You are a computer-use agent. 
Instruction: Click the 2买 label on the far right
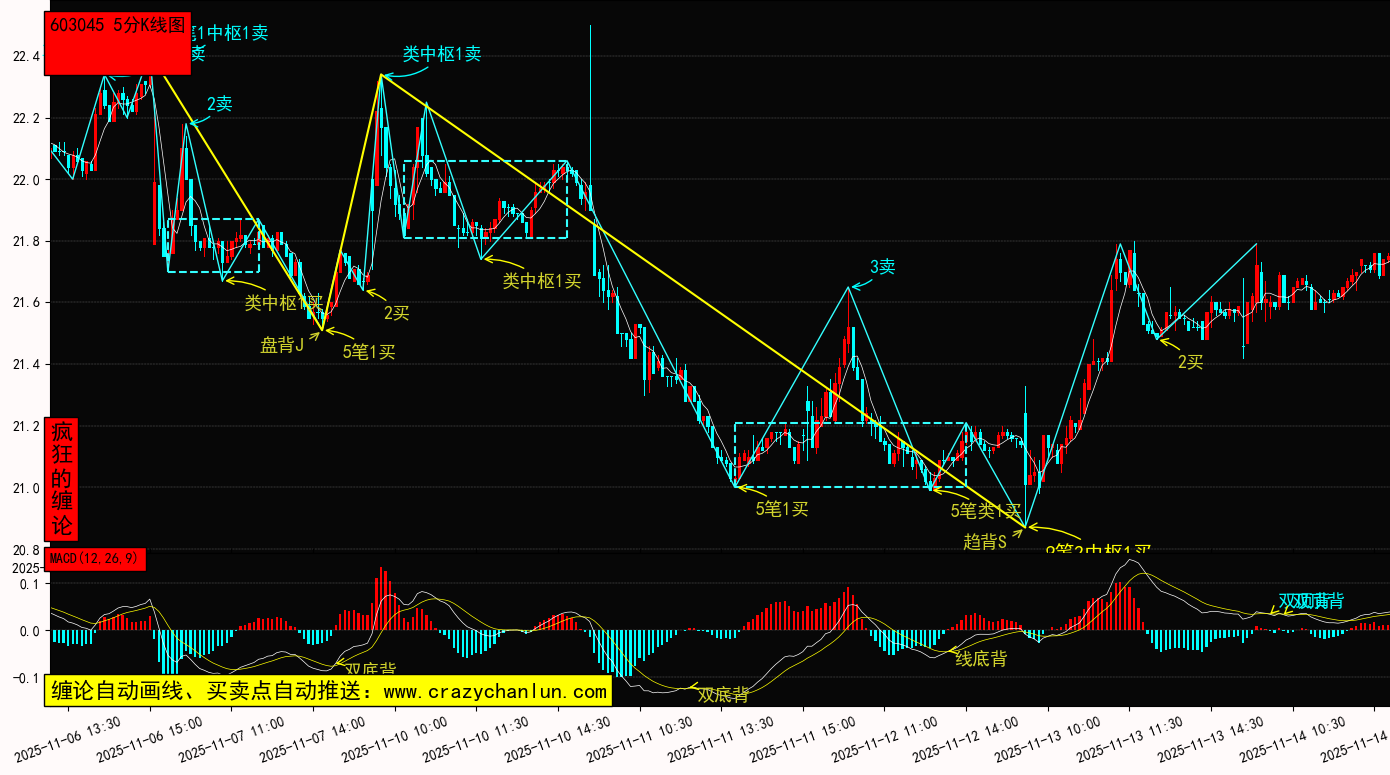[1190, 362]
